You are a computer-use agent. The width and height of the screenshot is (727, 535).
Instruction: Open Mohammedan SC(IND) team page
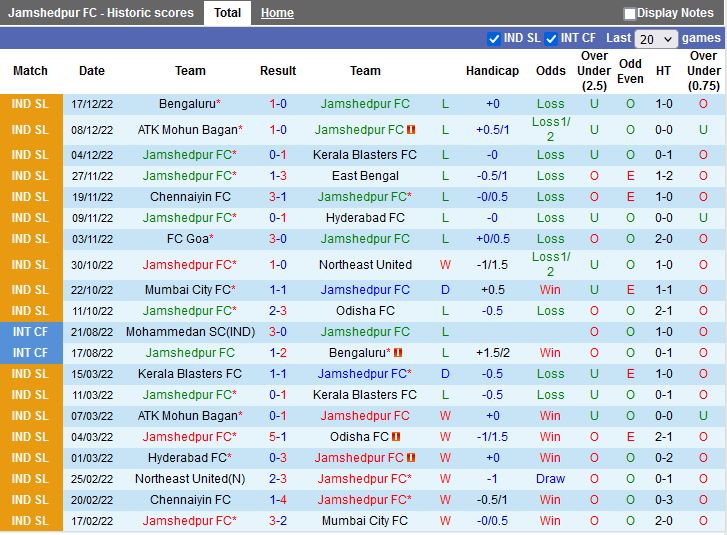point(190,332)
